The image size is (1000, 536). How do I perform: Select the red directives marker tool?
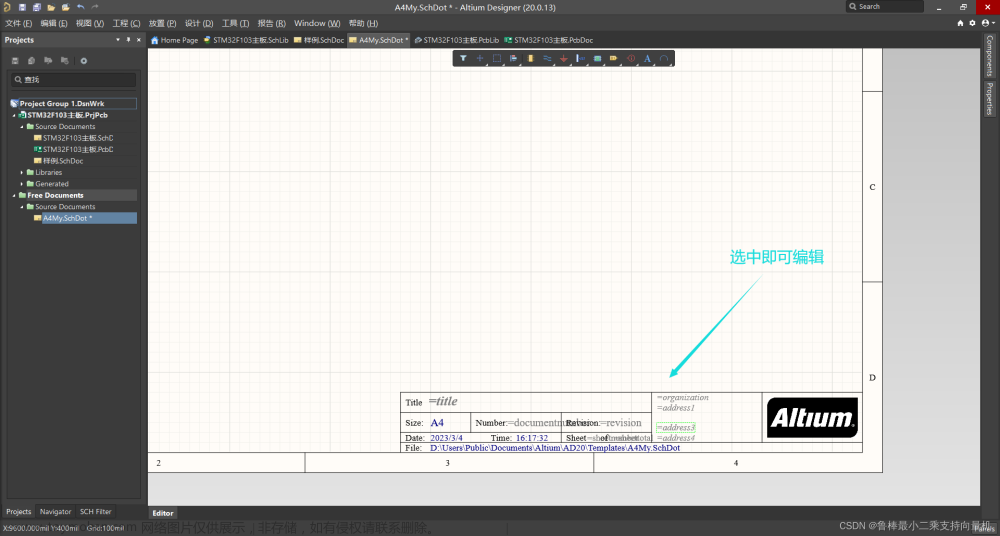(x=631, y=58)
